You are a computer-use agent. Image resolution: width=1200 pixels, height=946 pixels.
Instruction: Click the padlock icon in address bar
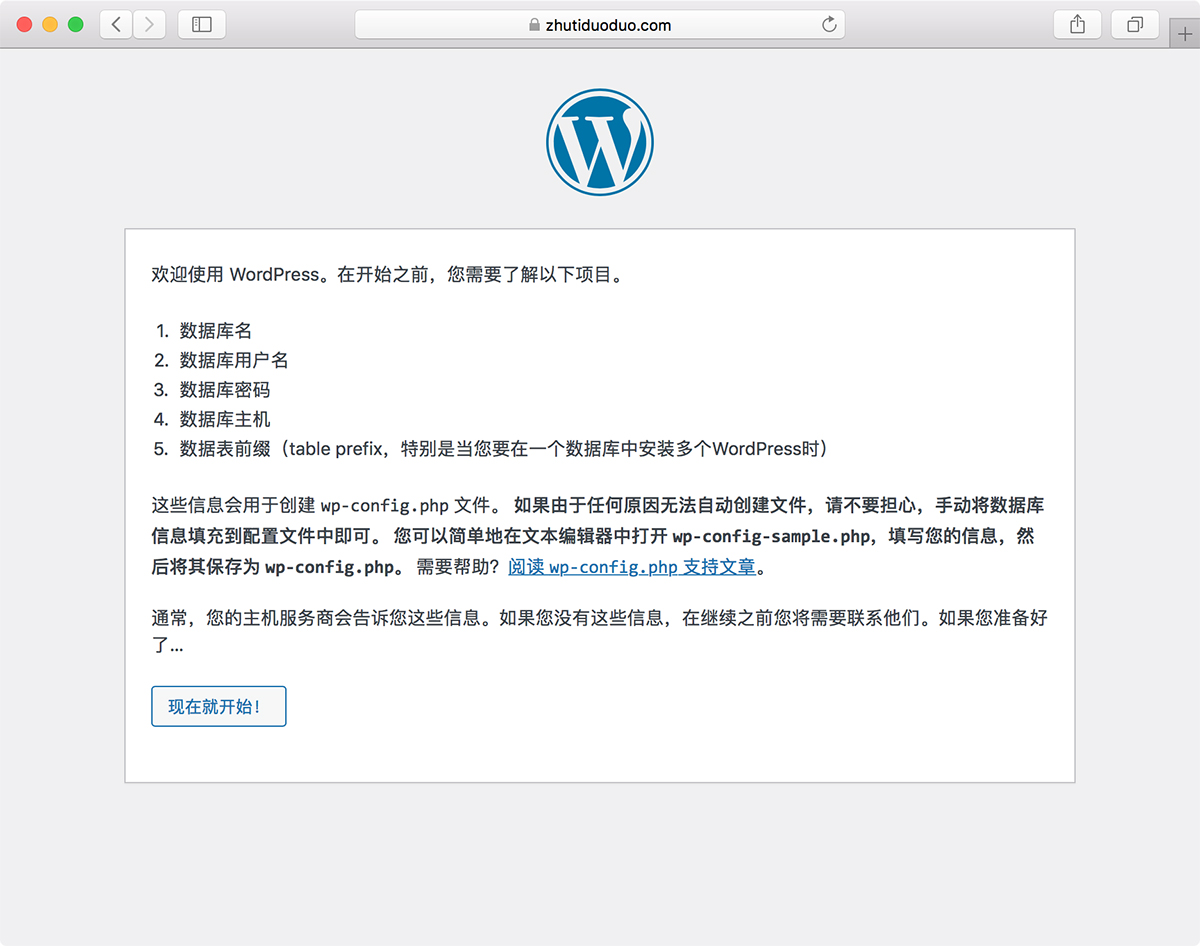click(x=535, y=26)
